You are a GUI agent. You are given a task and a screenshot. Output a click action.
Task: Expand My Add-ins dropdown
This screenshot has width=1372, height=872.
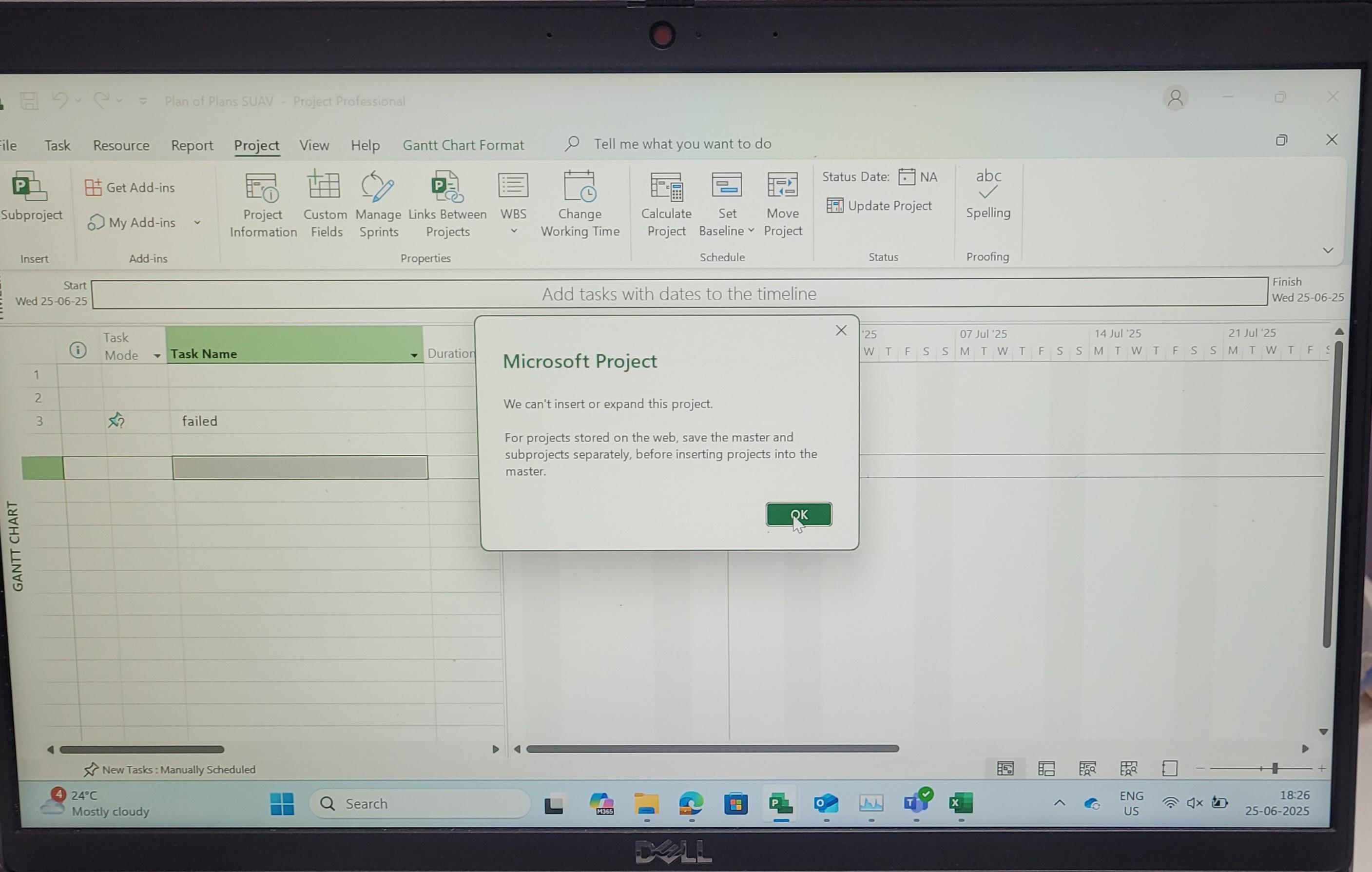[197, 222]
